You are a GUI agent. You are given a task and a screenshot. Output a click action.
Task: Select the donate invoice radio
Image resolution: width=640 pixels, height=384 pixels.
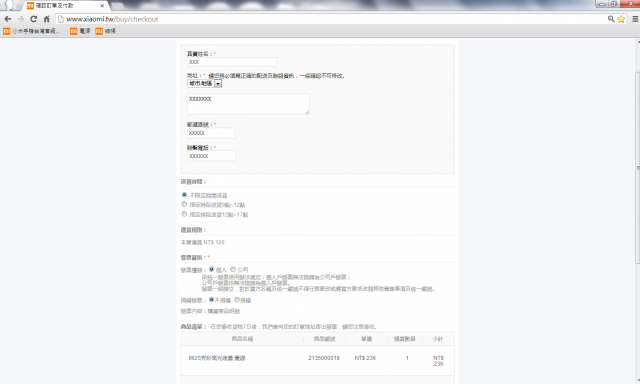pos(237,300)
